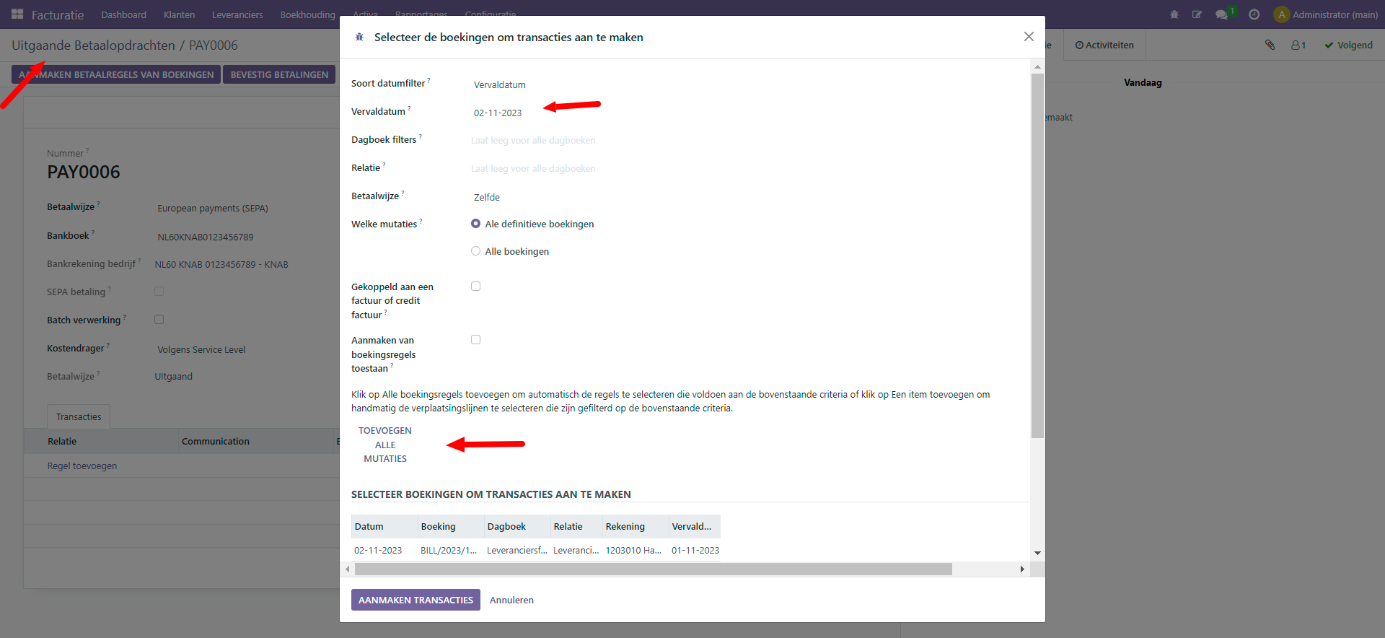Screen dimensions: 1385x638
Task: Open the activities clock icon in navbar
Action: coord(1254,15)
